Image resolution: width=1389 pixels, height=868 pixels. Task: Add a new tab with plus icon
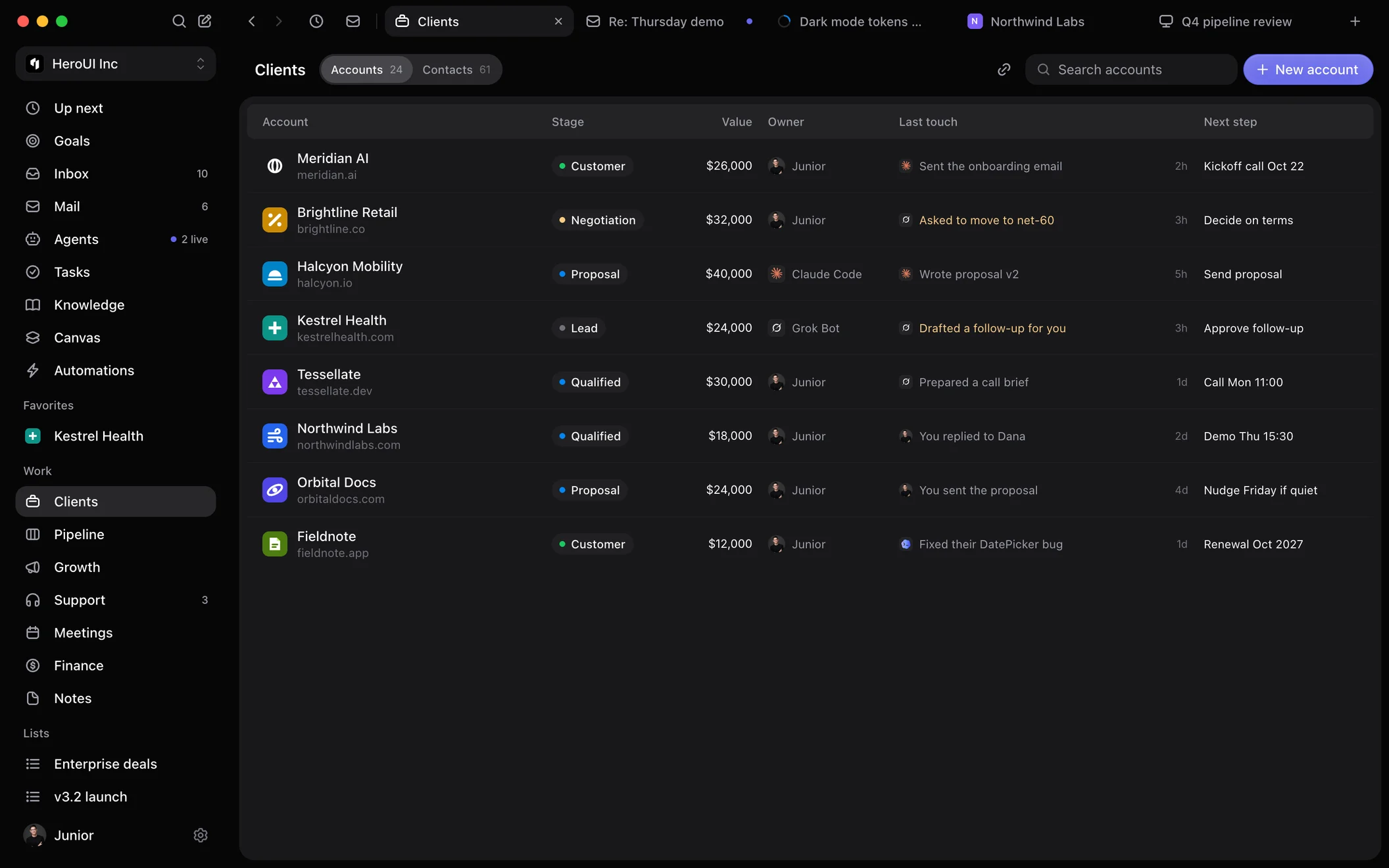1355,21
